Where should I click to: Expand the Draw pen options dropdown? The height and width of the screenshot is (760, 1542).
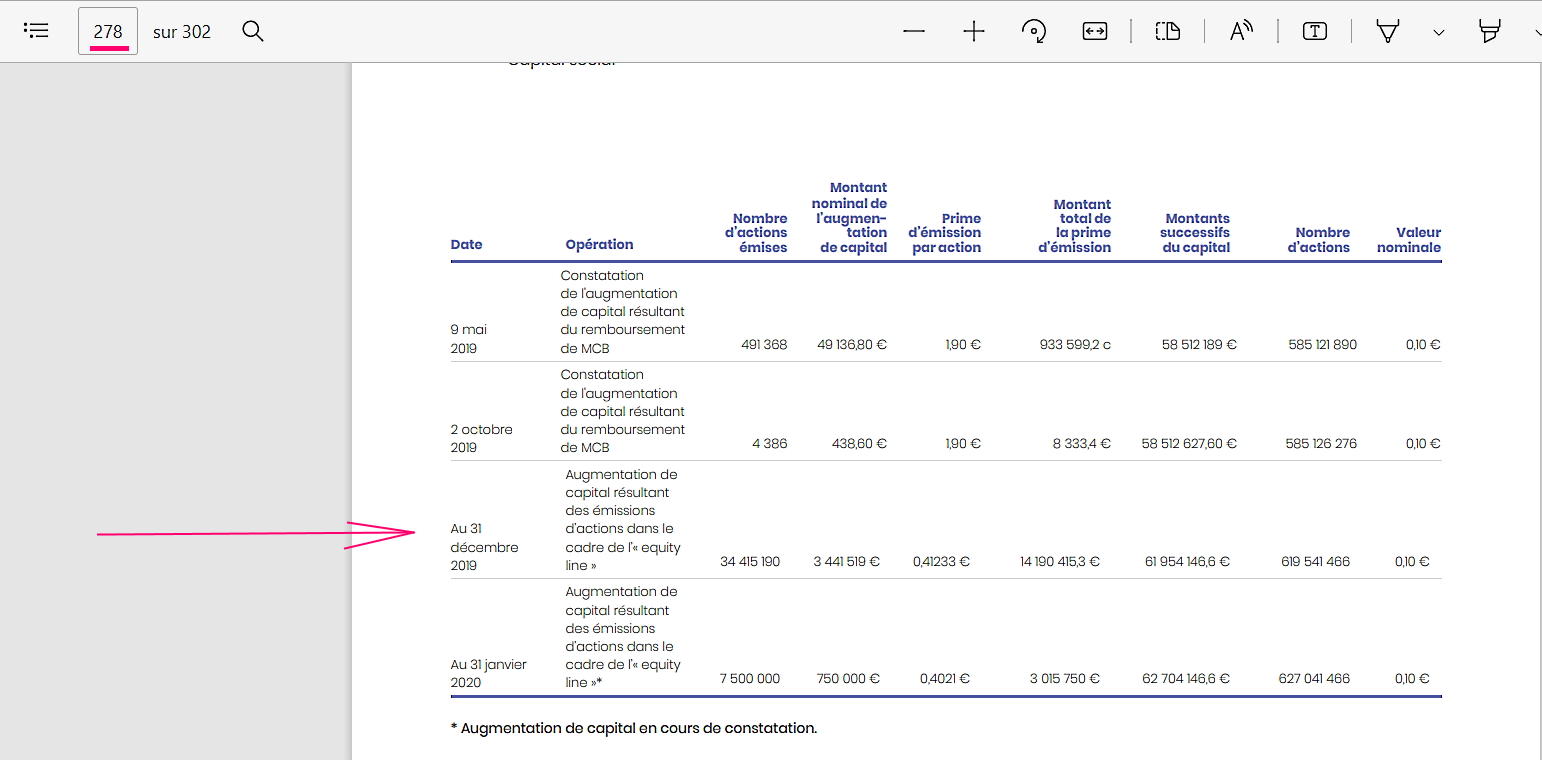1438,32
